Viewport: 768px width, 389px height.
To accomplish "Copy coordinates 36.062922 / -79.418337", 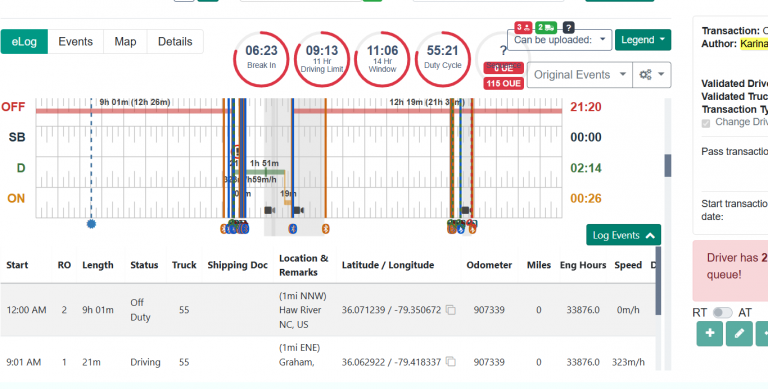I will [x=451, y=362].
